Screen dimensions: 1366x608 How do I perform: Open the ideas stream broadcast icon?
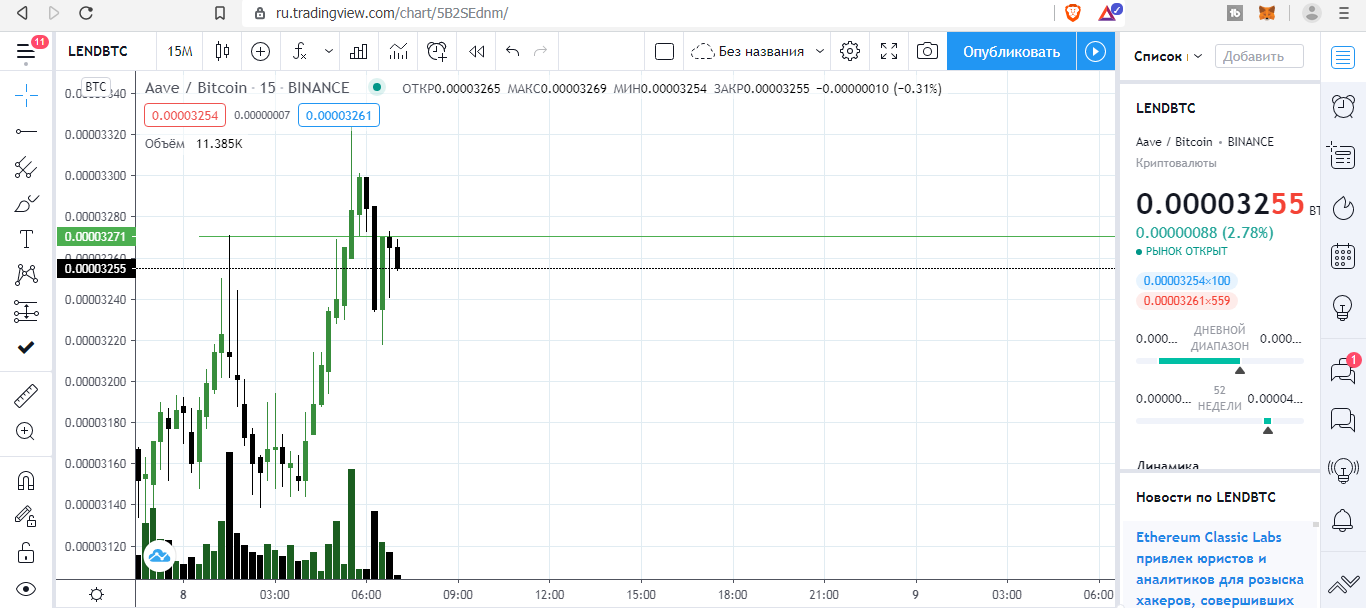pyautogui.click(x=1343, y=468)
